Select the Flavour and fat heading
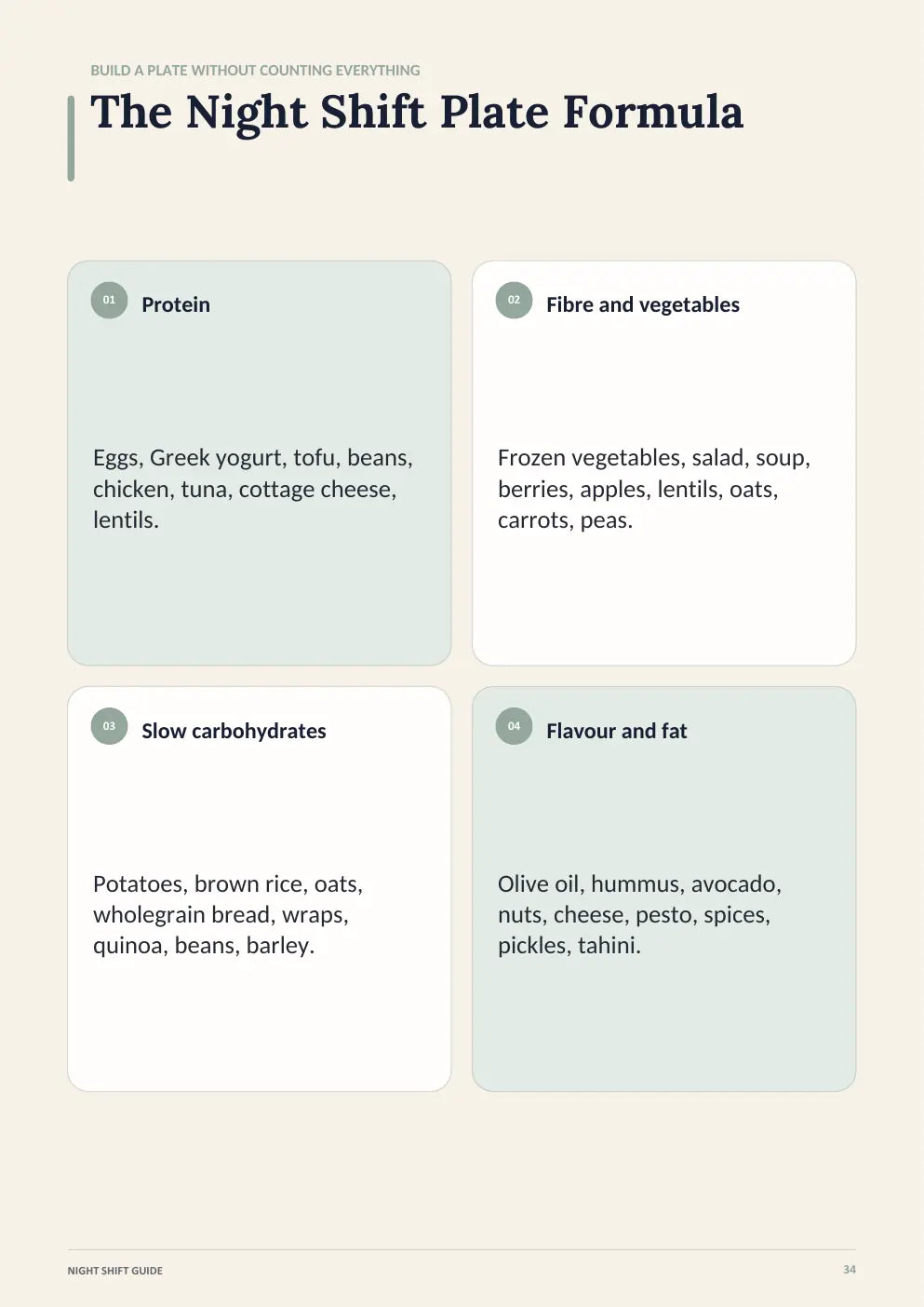924x1307 pixels. 617,731
